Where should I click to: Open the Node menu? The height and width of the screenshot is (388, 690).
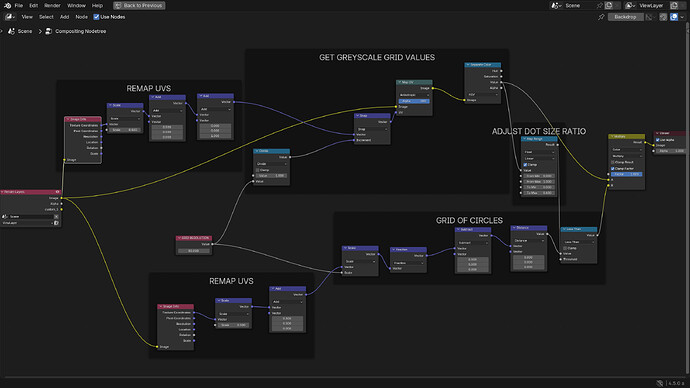pyautogui.click(x=81, y=17)
